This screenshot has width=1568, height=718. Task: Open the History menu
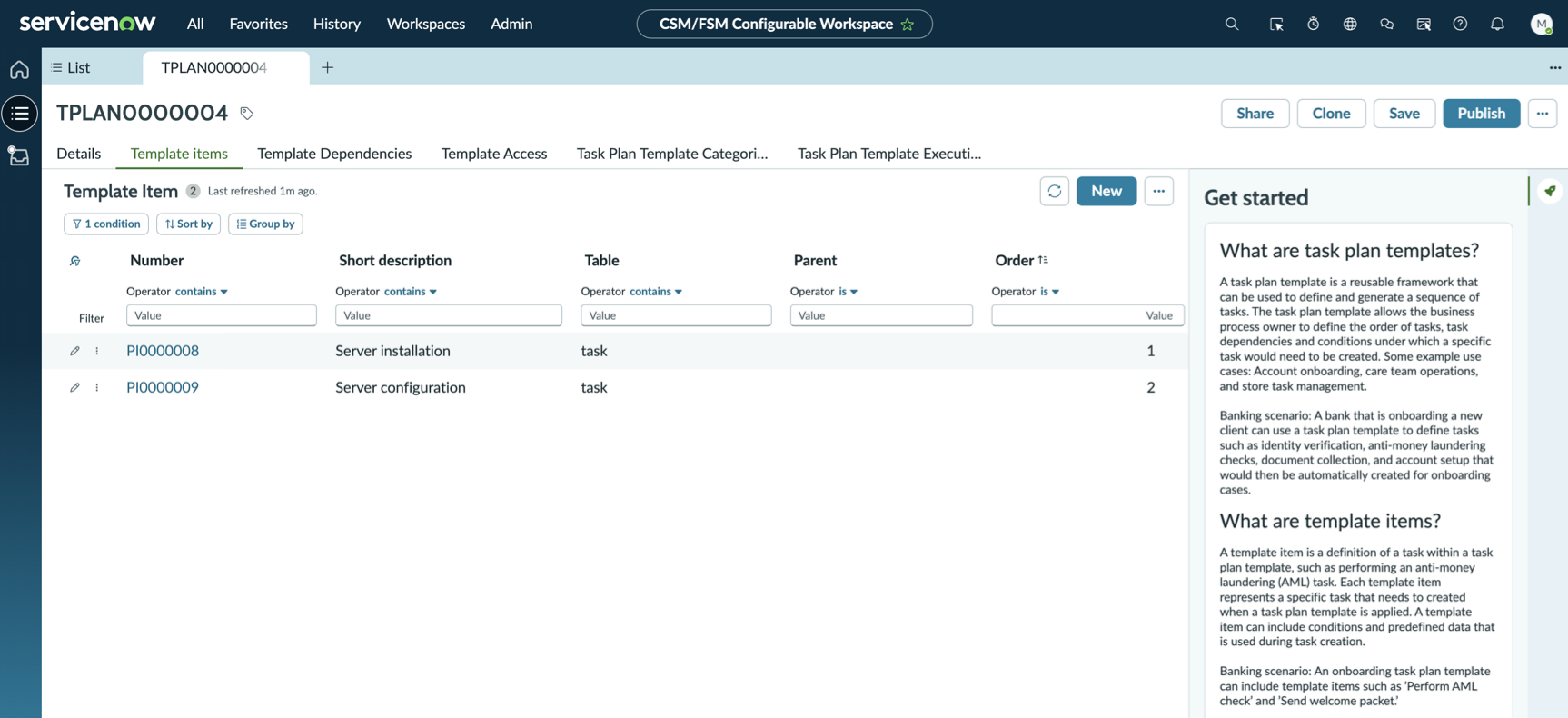tap(337, 24)
